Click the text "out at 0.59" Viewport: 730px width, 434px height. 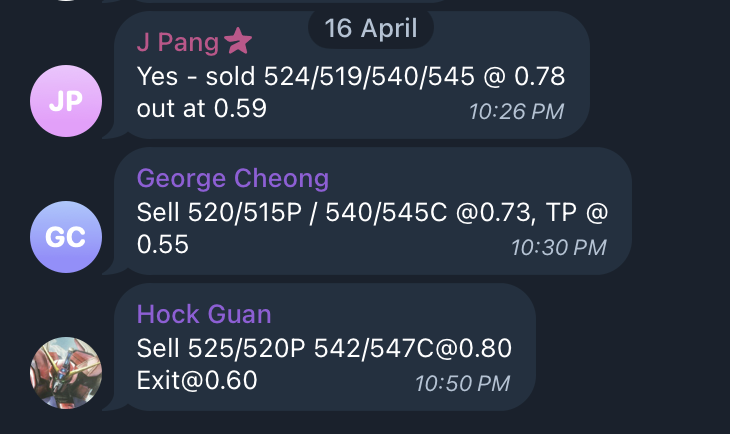202,107
